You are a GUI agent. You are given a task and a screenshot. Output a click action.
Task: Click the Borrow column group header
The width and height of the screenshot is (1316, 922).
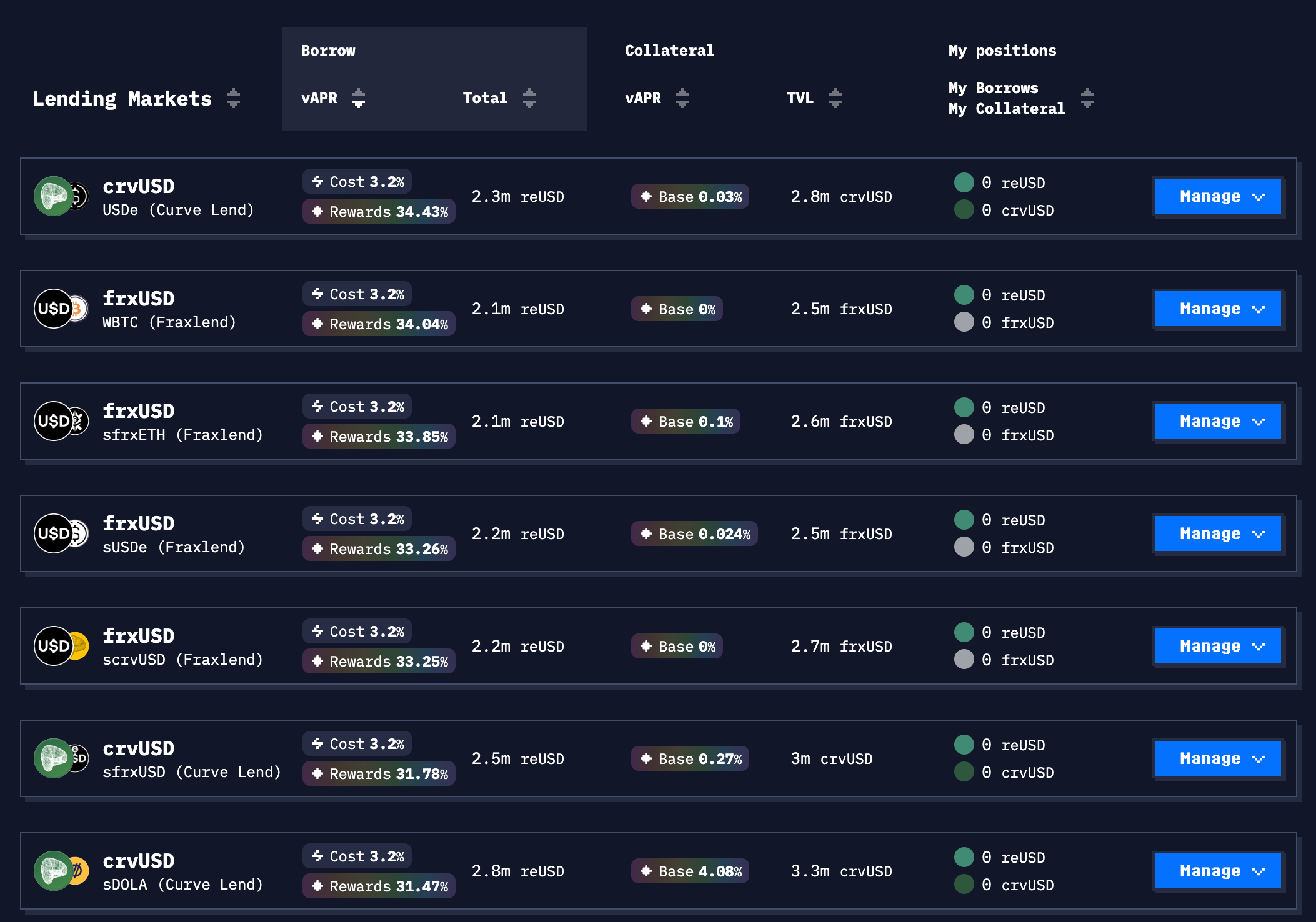tap(328, 51)
